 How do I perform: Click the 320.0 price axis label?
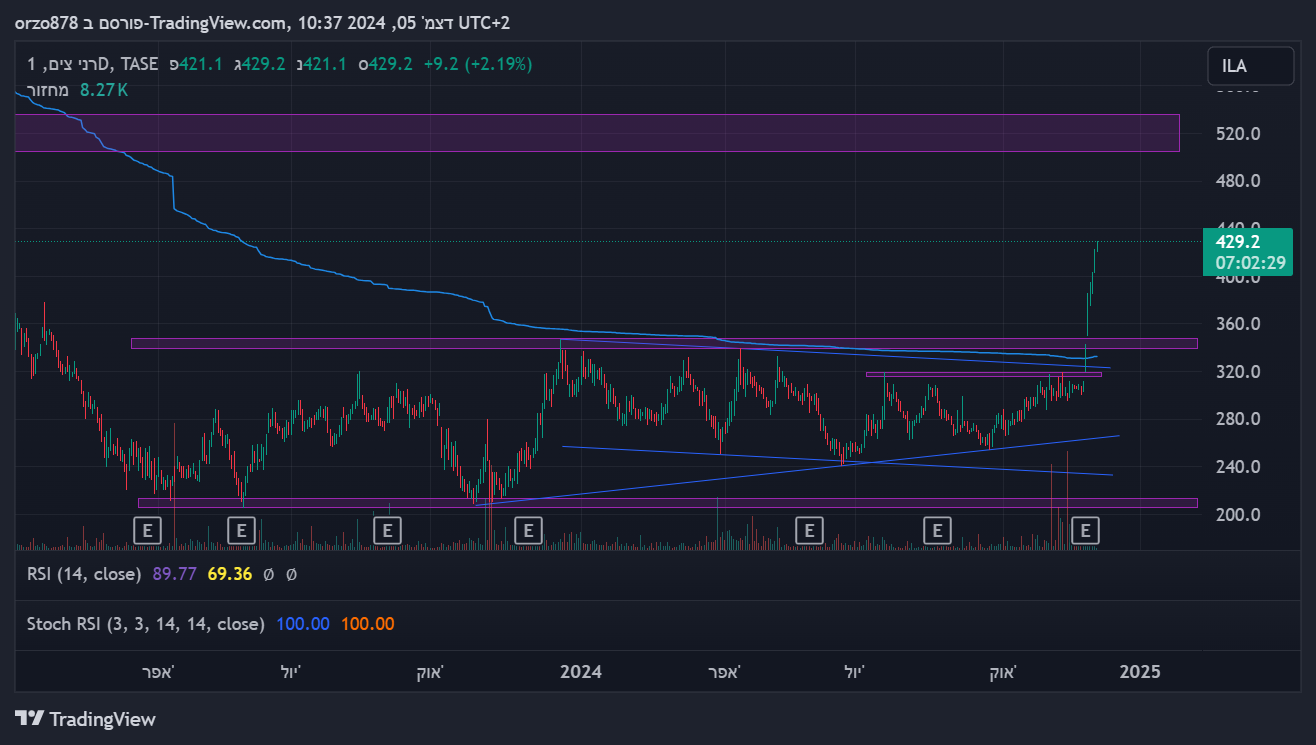pos(1238,372)
